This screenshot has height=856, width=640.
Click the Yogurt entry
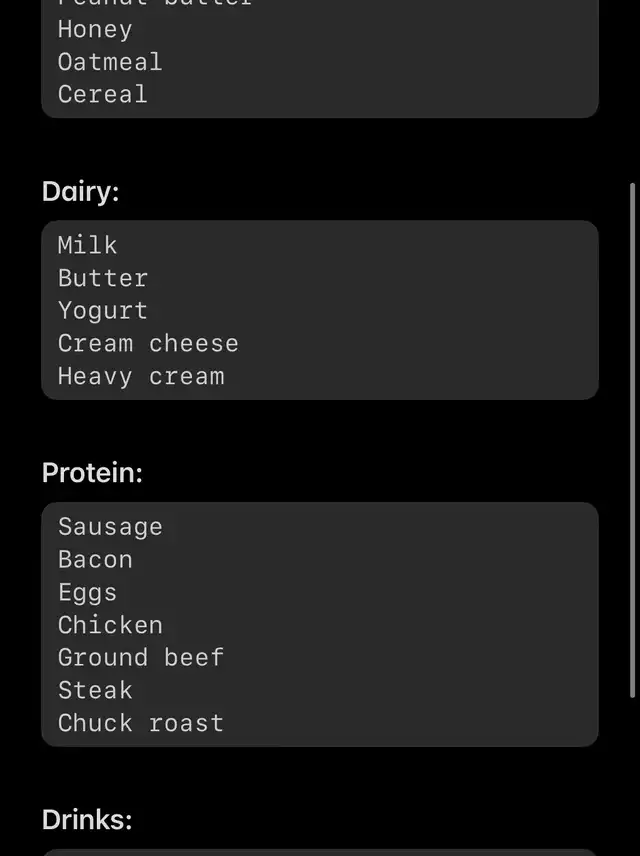point(103,311)
